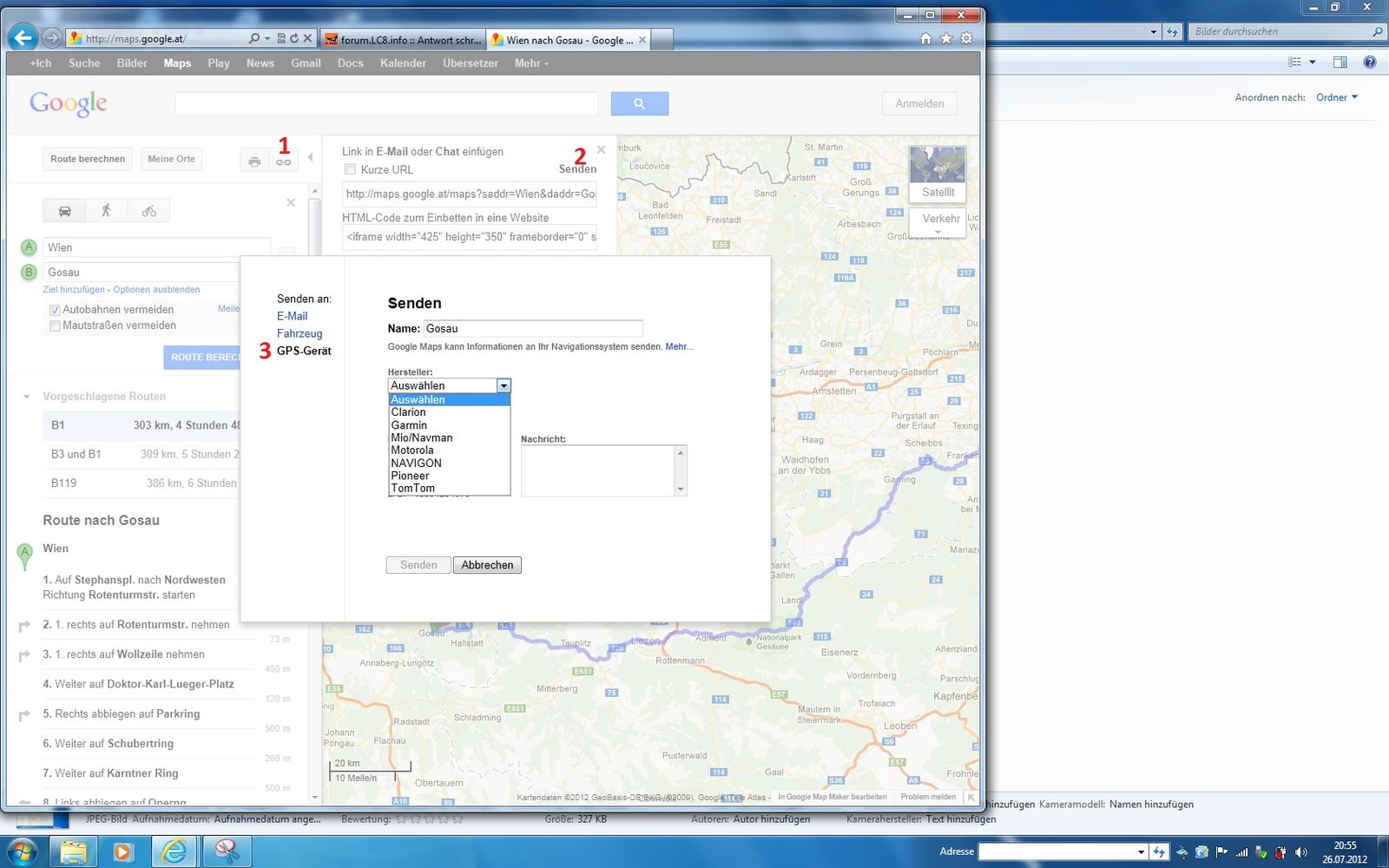The width and height of the screenshot is (1389, 868).
Task: Click the print icon in Maps panel
Action: 254,161
